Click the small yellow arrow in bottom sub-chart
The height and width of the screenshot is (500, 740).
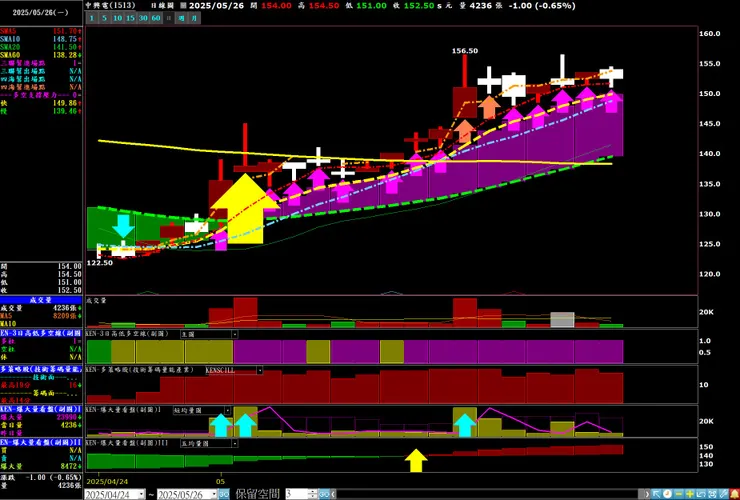(x=416, y=460)
